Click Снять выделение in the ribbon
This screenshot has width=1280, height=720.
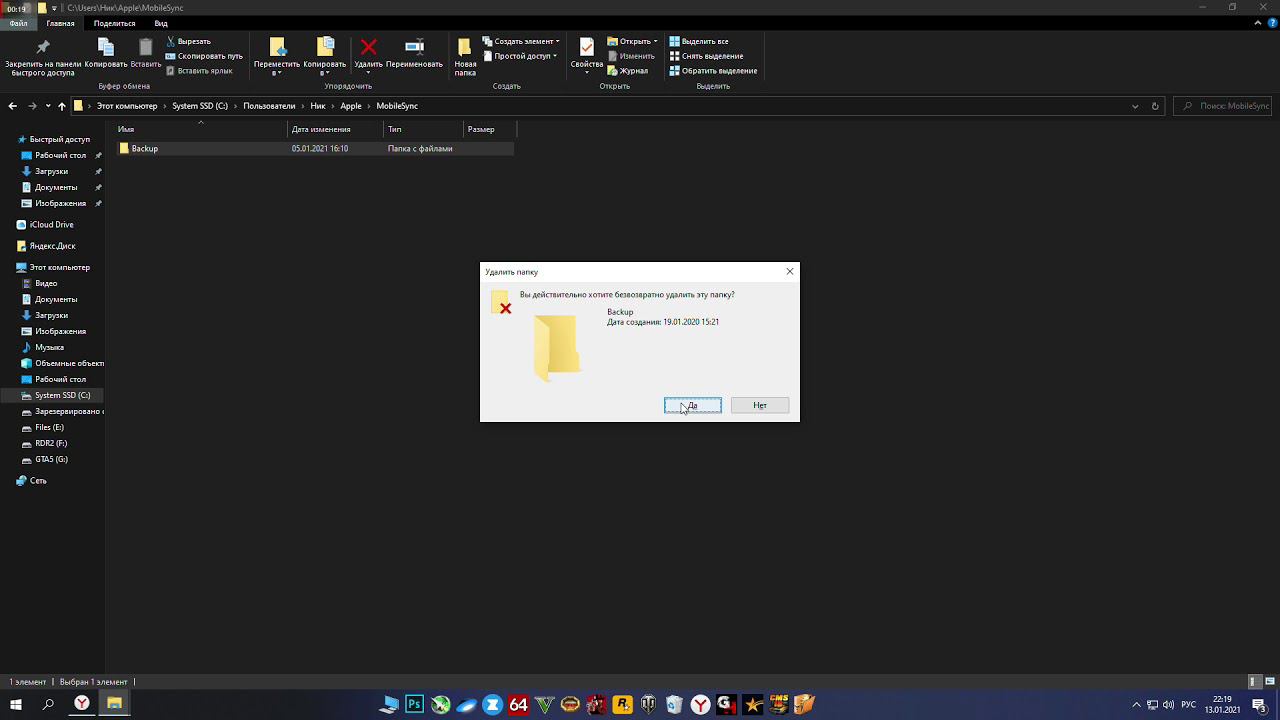tap(706, 56)
